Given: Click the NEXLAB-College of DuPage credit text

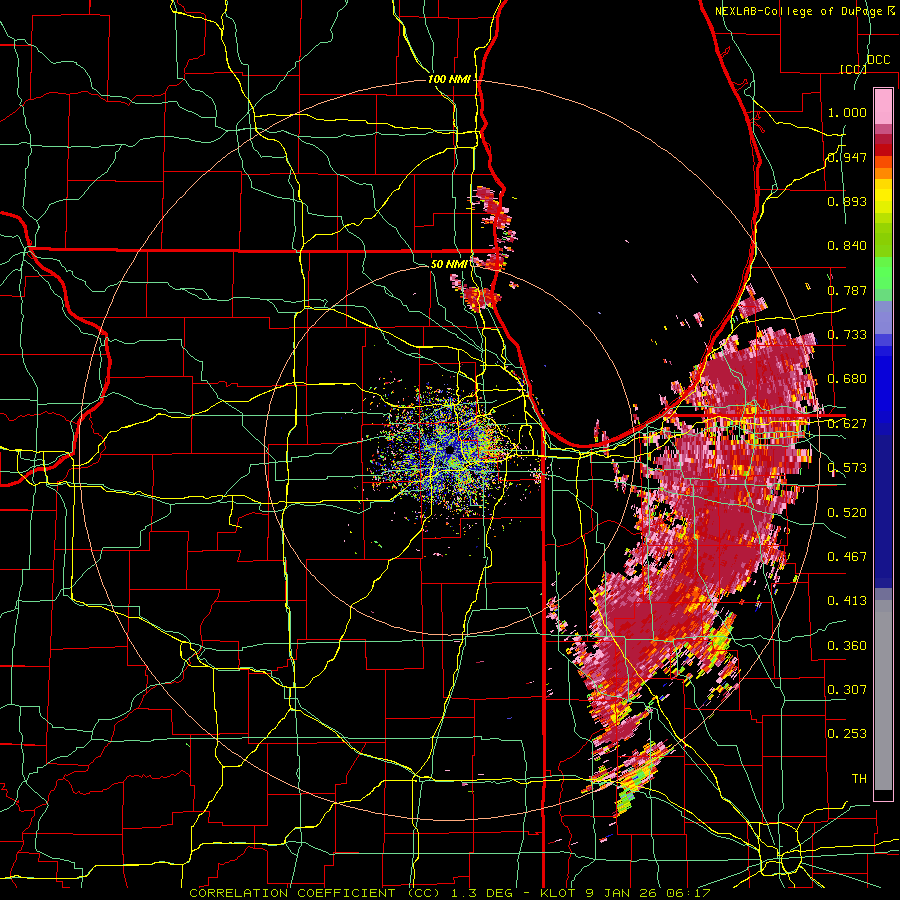Looking at the screenshot, I should coord(797,11).
